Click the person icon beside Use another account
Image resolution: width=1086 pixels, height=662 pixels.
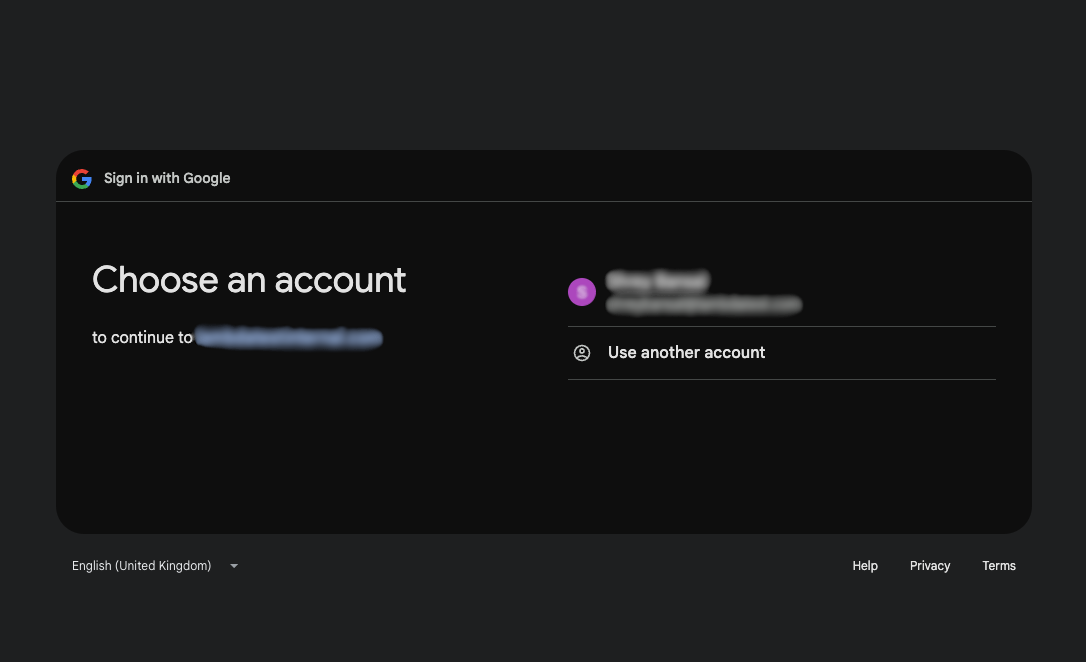(582, 353)
